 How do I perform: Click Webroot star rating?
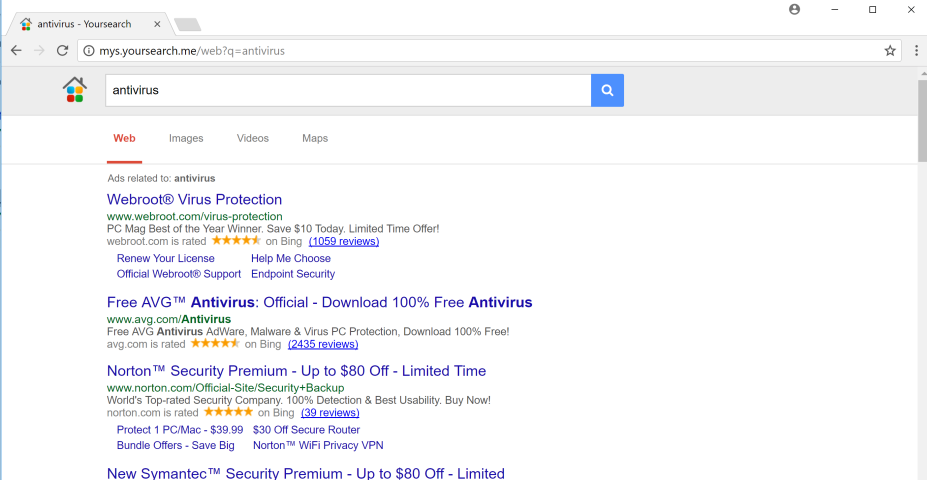coord(236,241)
